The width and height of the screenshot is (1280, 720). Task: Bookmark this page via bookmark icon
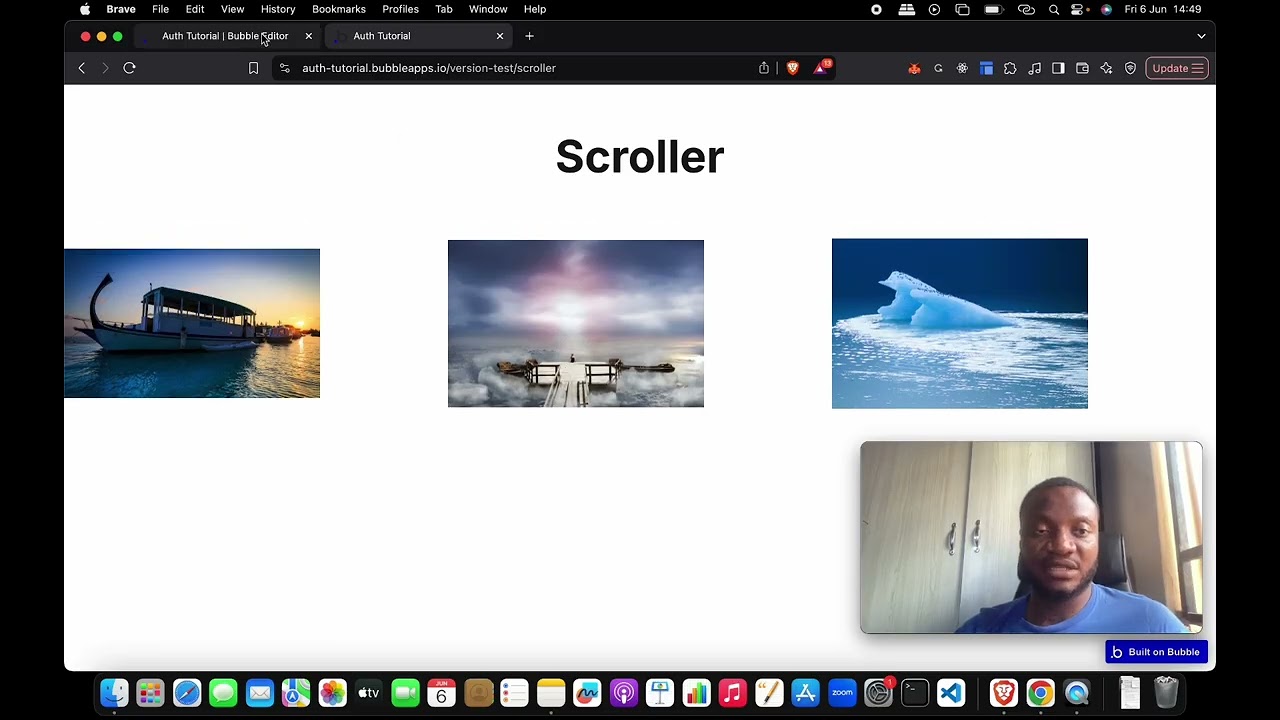point(253,68)
